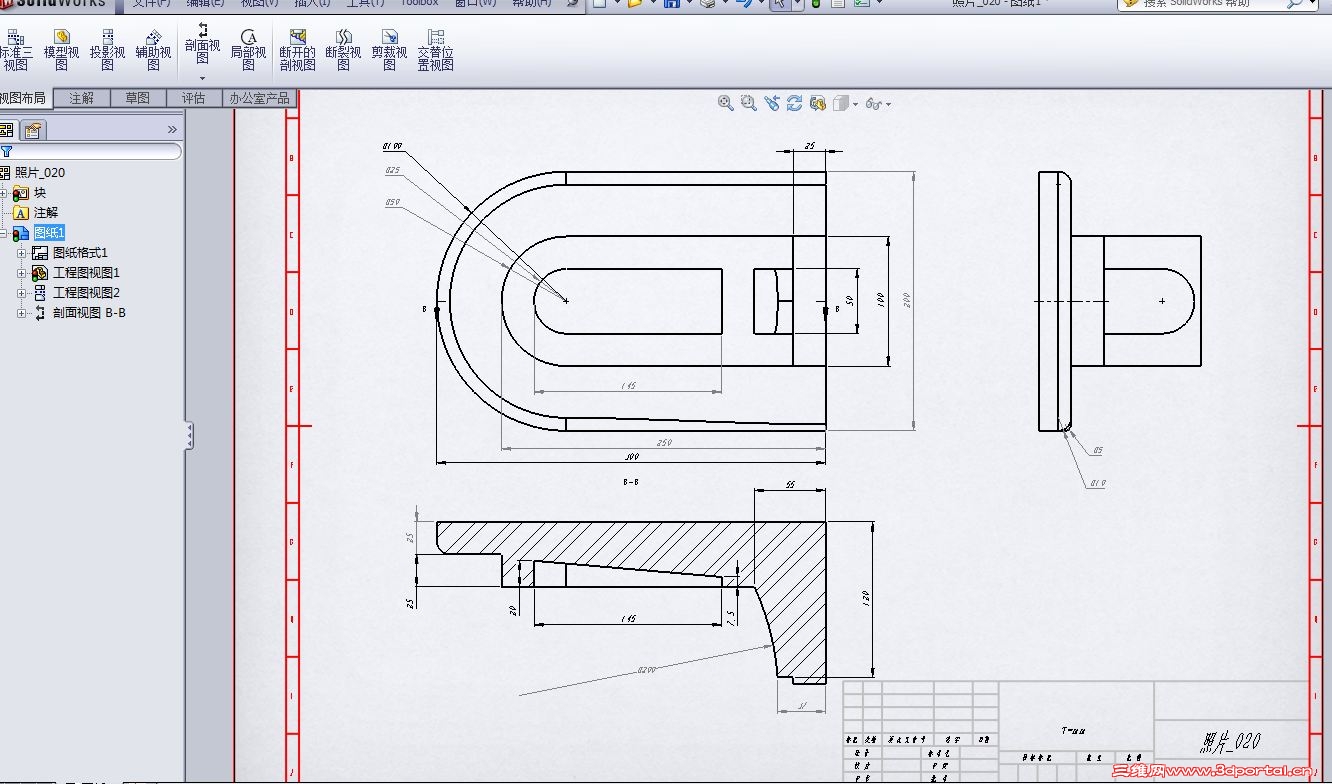Image resolution: width=1332 pixels, height=784 pixels.
Task: Open the Display Style dropdown arrow
Action: pyautogui.click(x=855, y=104)
